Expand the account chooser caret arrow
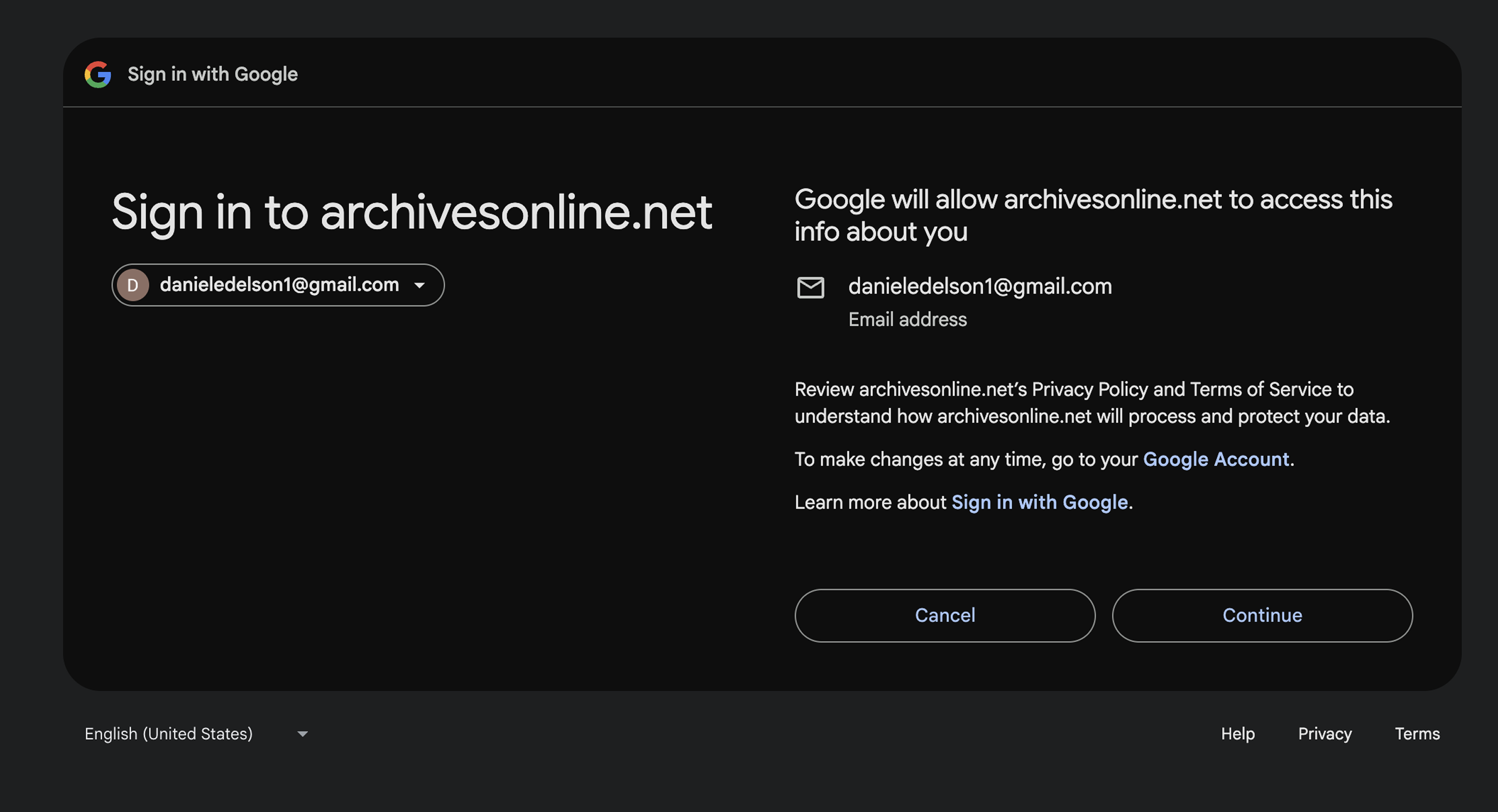 [419, 285]
